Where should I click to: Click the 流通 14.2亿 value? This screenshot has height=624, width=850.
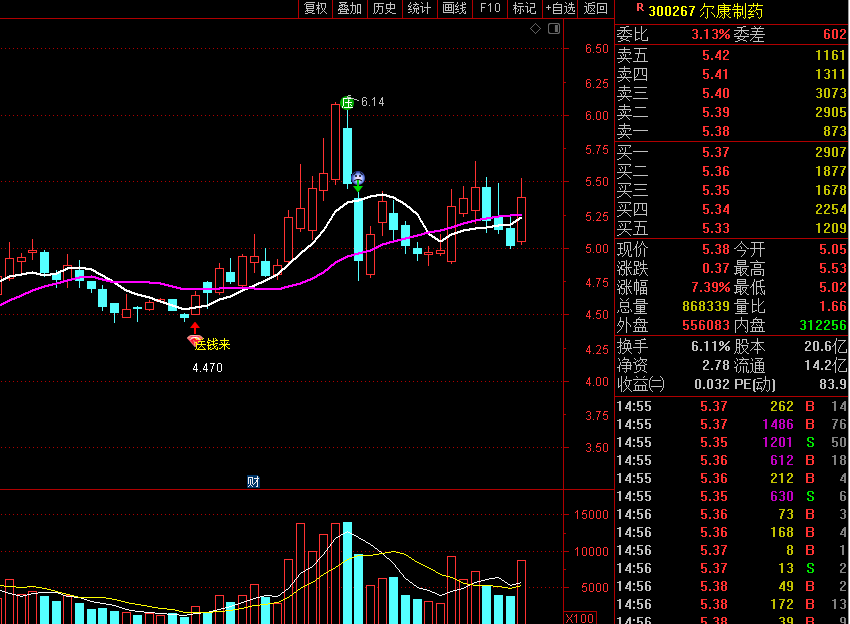(825, 365)
